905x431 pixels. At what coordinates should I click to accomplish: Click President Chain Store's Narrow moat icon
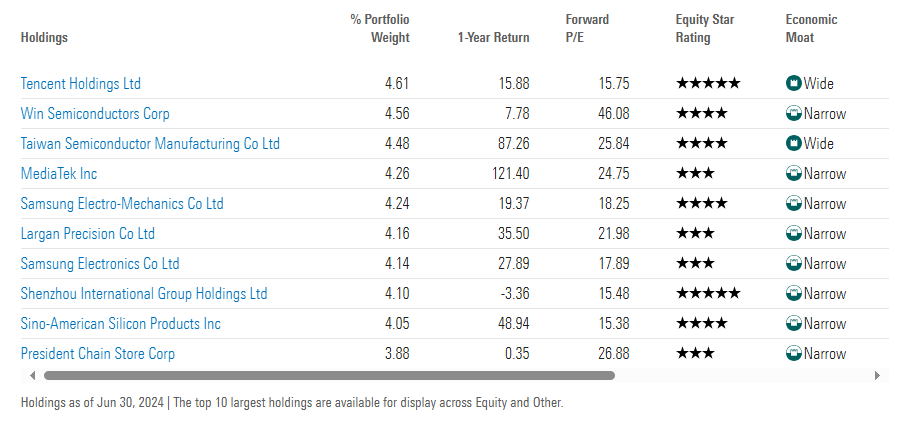[794, 354]
